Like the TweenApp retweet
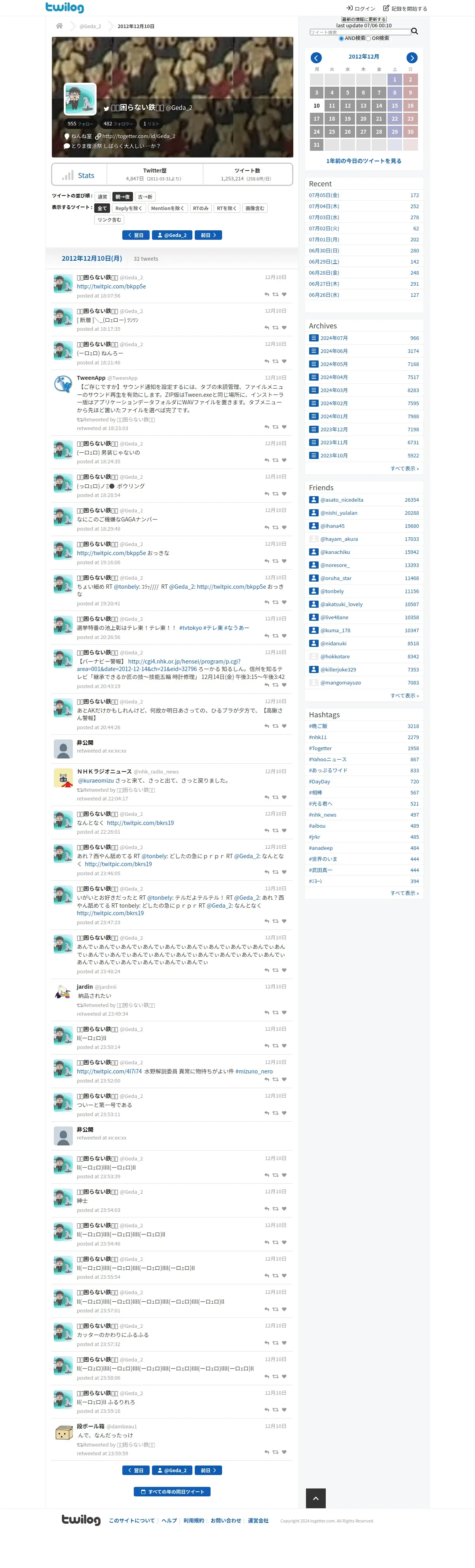This screenshot has height=1568, width=475. click(x=284, y=427)
